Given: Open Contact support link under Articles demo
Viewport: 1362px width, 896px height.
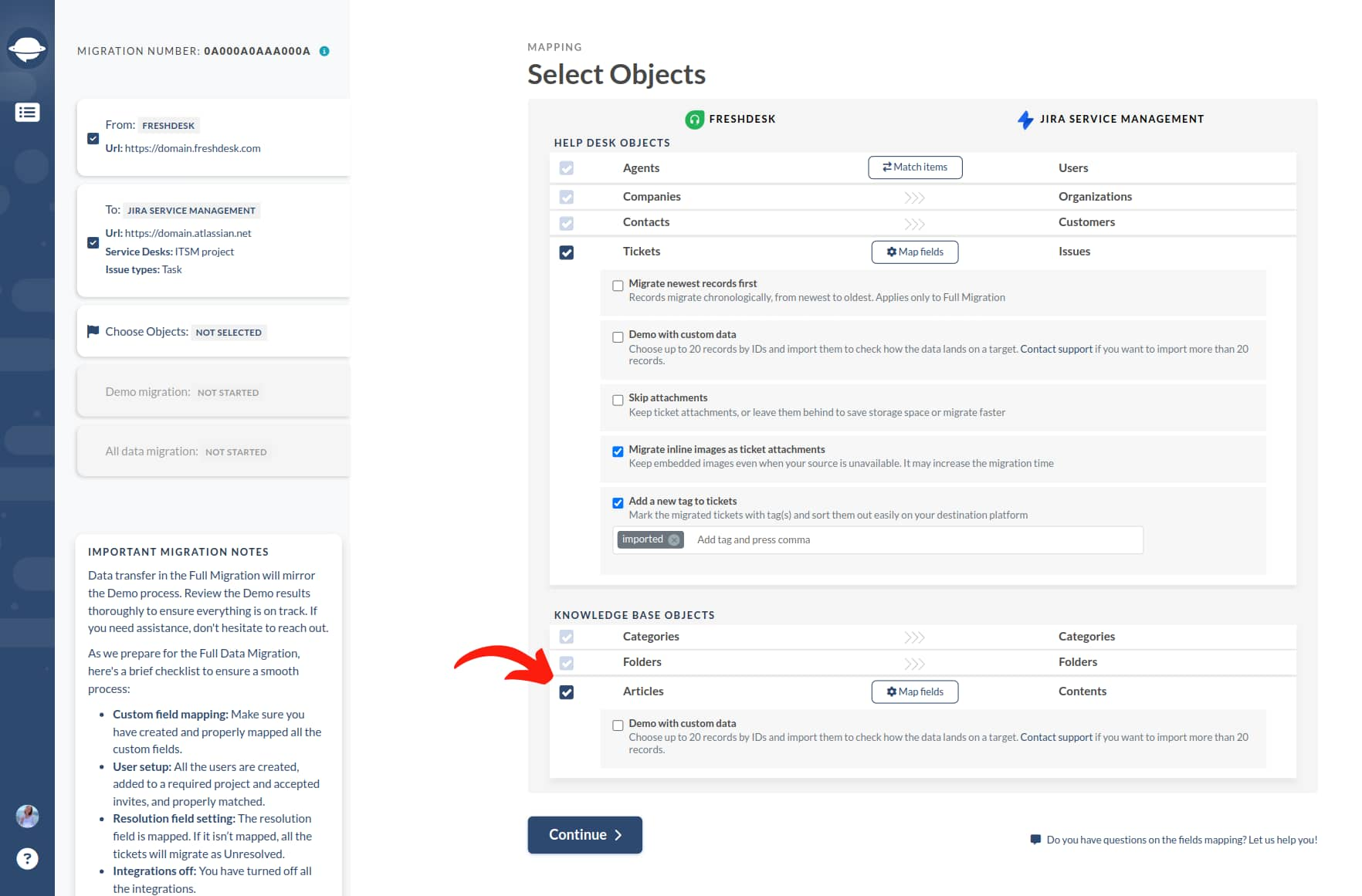Looking at the screenshot, I should pos(1056,737).
